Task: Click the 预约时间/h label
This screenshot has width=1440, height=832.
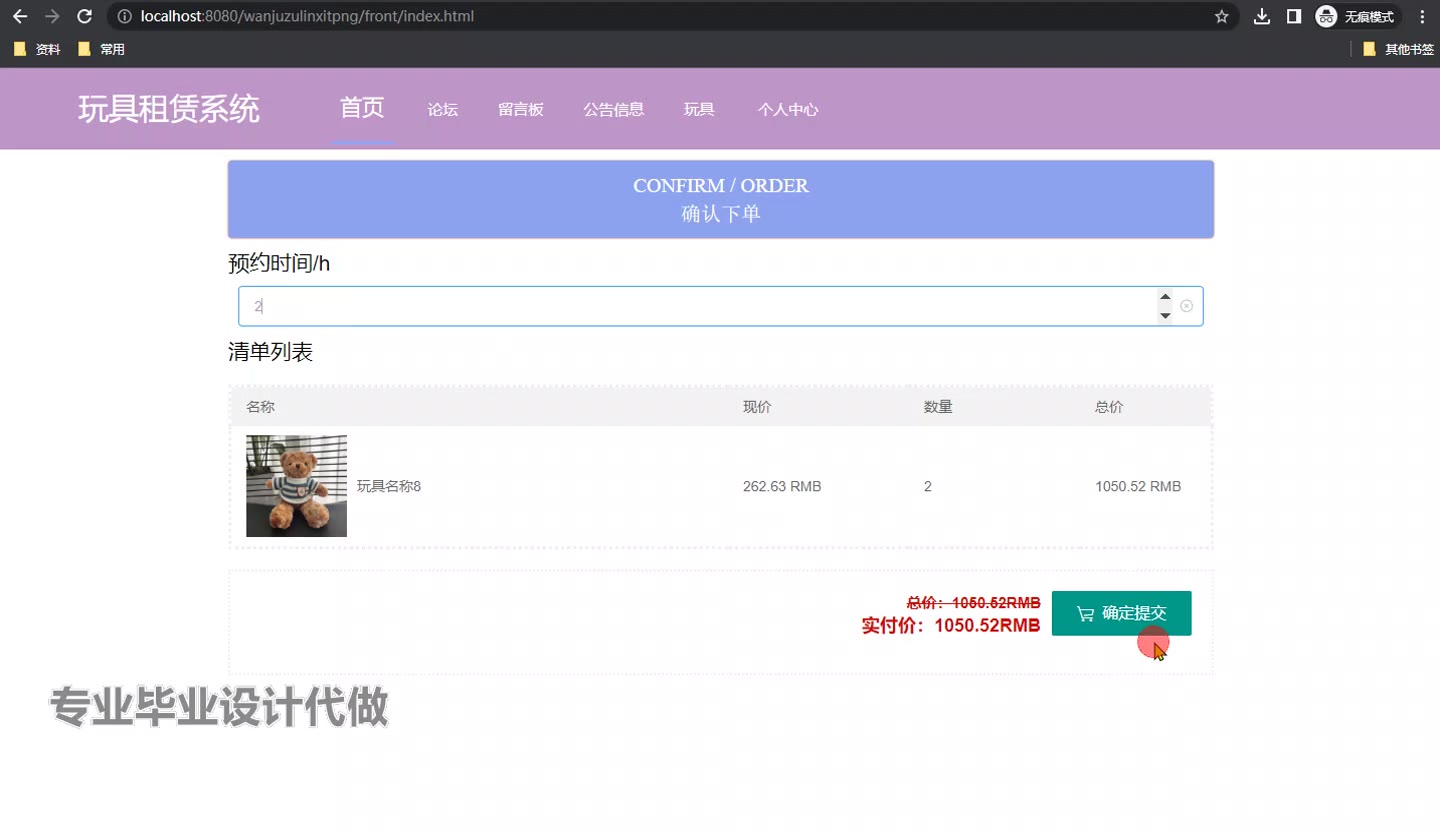Action: point(279,264)
